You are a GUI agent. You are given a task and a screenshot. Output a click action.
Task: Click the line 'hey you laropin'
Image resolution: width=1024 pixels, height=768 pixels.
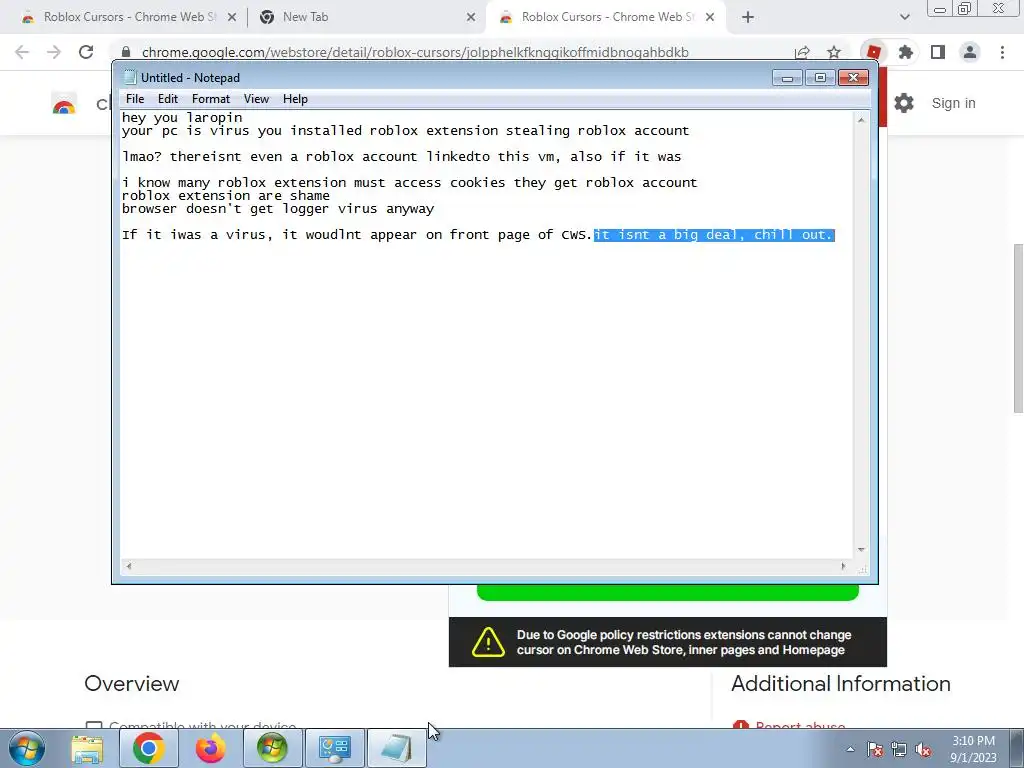pos(182,118)
